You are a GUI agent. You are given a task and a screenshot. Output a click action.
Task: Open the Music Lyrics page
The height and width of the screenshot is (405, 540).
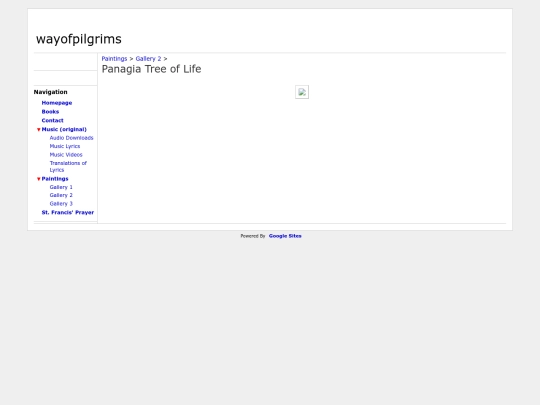[x=65, y=146]
